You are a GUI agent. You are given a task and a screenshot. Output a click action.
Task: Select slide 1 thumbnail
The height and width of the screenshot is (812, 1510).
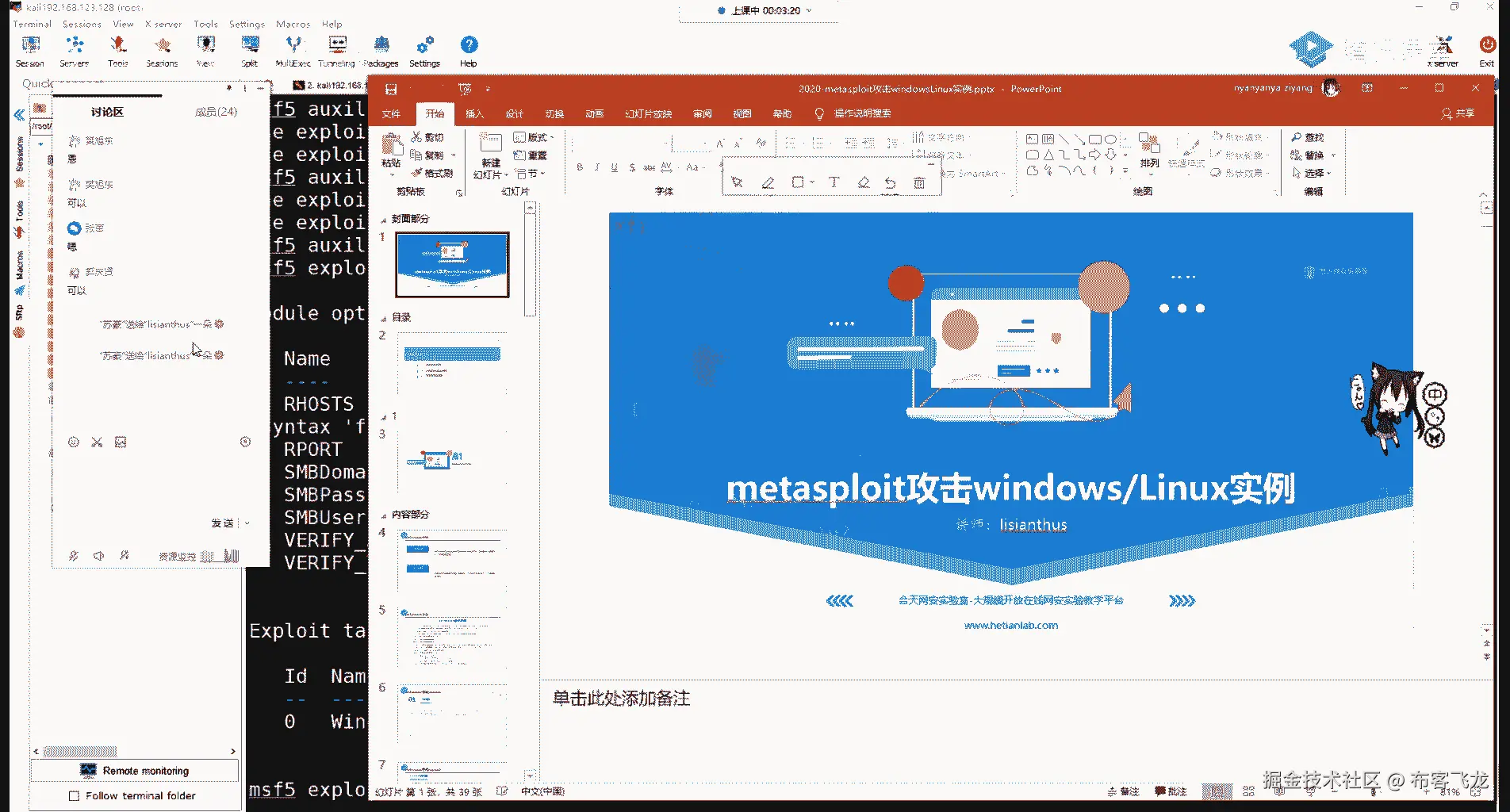click(452, 265)
